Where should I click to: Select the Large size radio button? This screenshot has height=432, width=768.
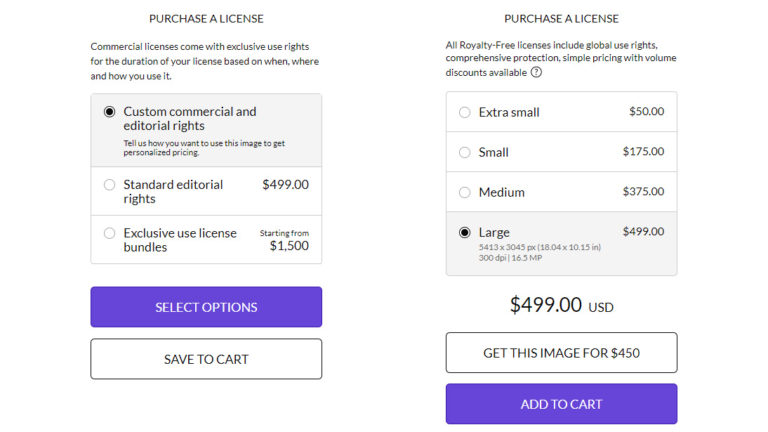[465, 232]
